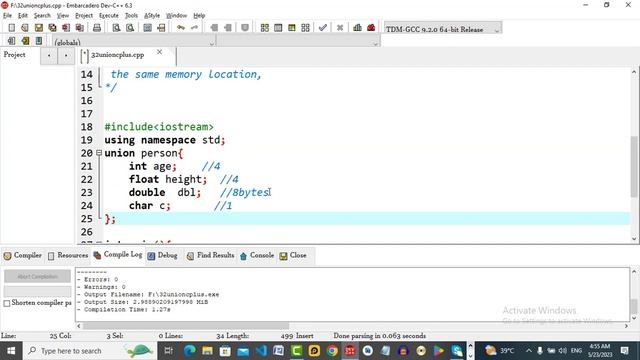Open the View menu
This screenshot has height=360, width=640.
point(62,16)
